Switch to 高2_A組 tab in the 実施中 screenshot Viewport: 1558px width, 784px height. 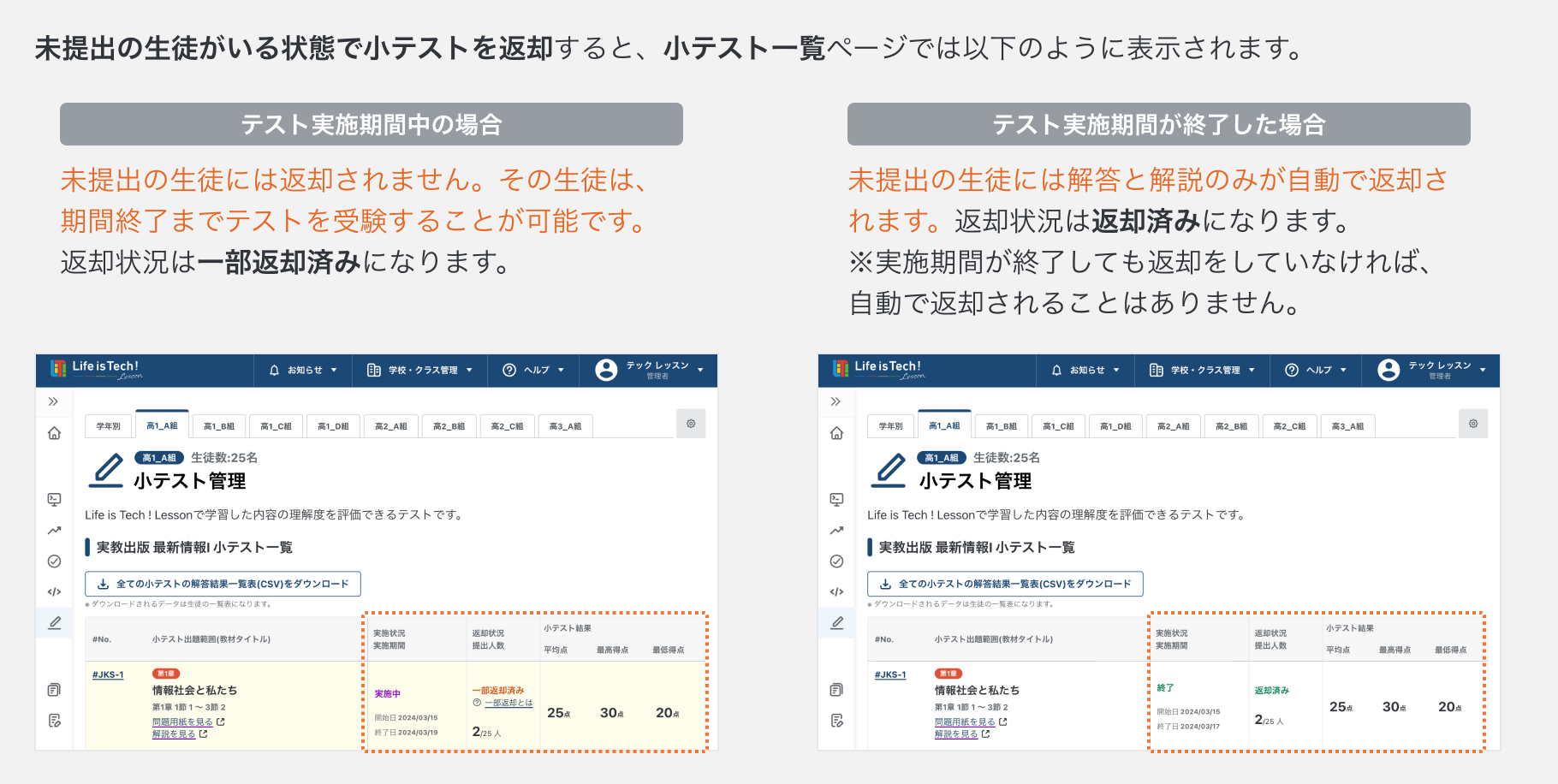click(x=391, y=426)
